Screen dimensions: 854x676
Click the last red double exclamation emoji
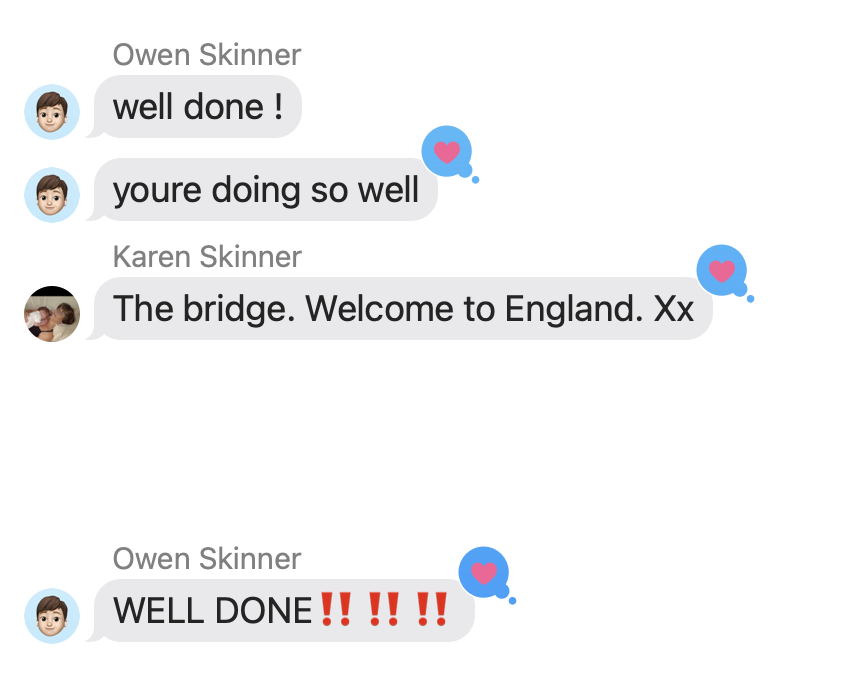click(x=432, y=609)
